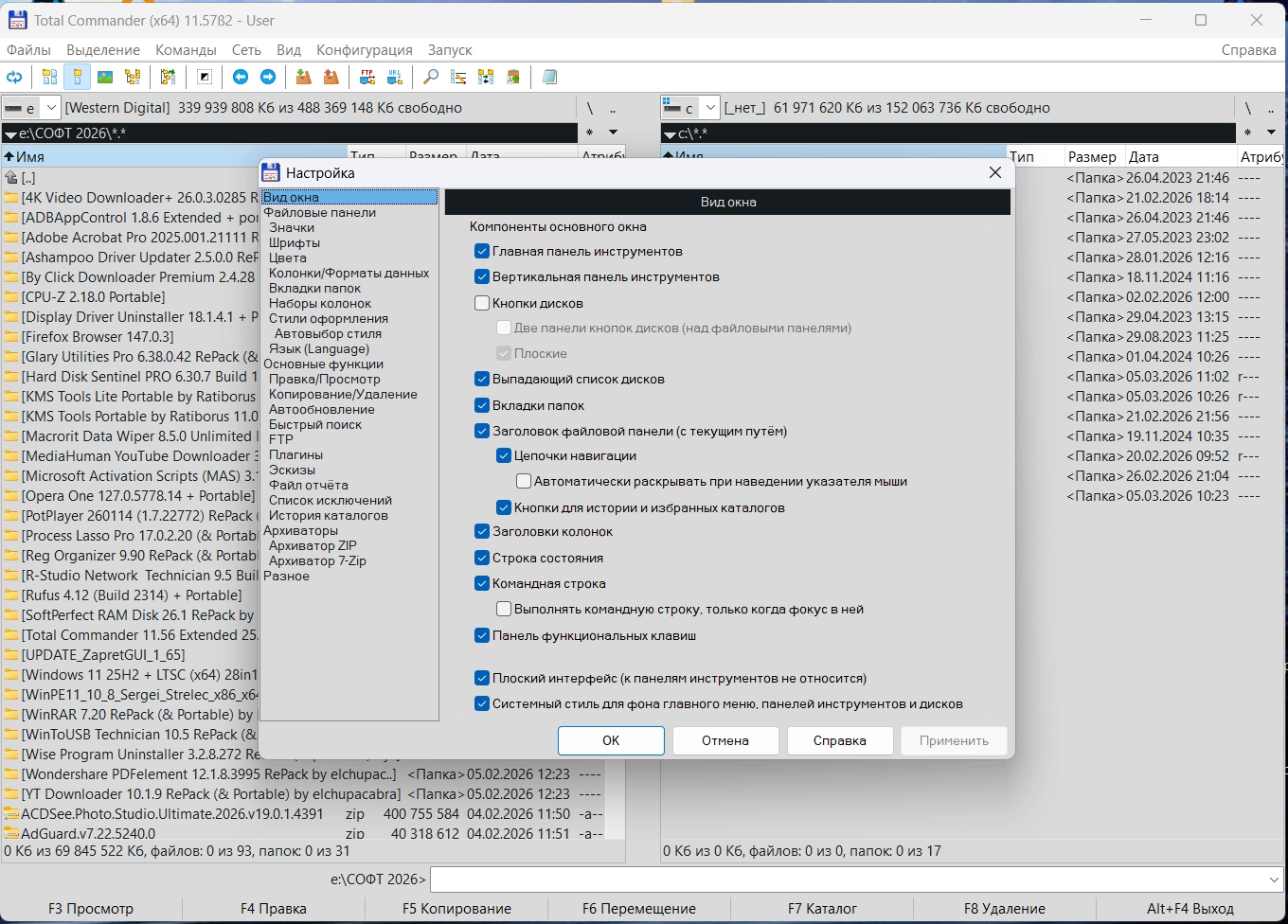The image size is (1288, 924).
Task: Click the pack files archive icon
Action: (x=303, y=78)
